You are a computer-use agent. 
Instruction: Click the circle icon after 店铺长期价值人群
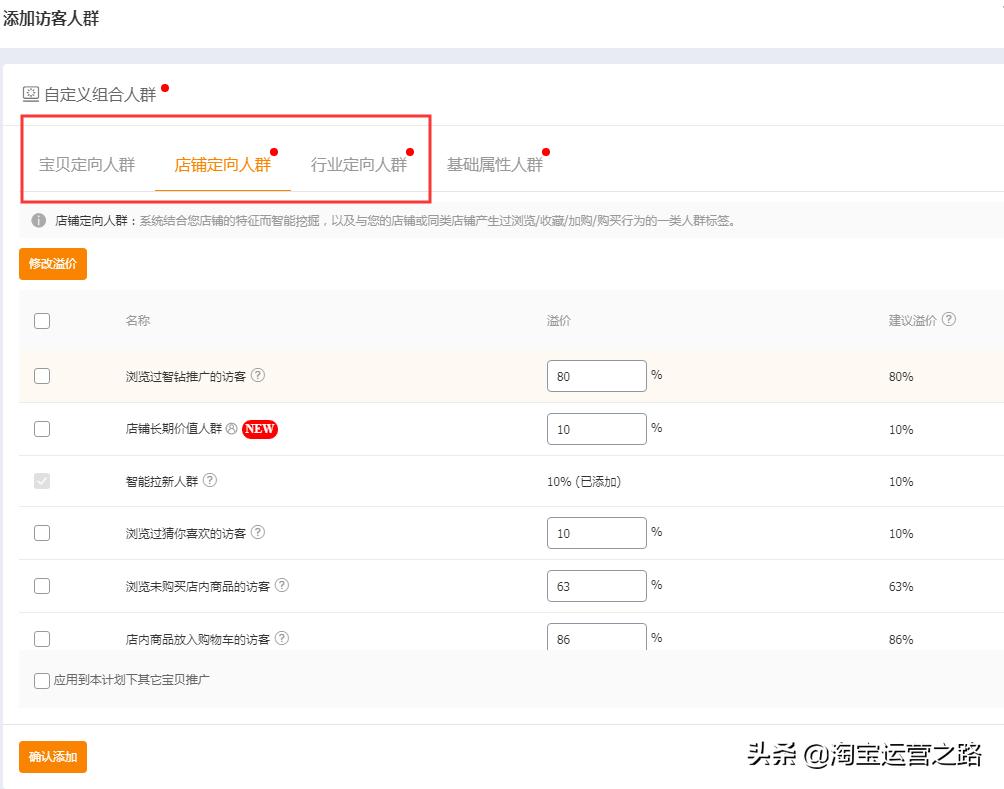[232, 429]
